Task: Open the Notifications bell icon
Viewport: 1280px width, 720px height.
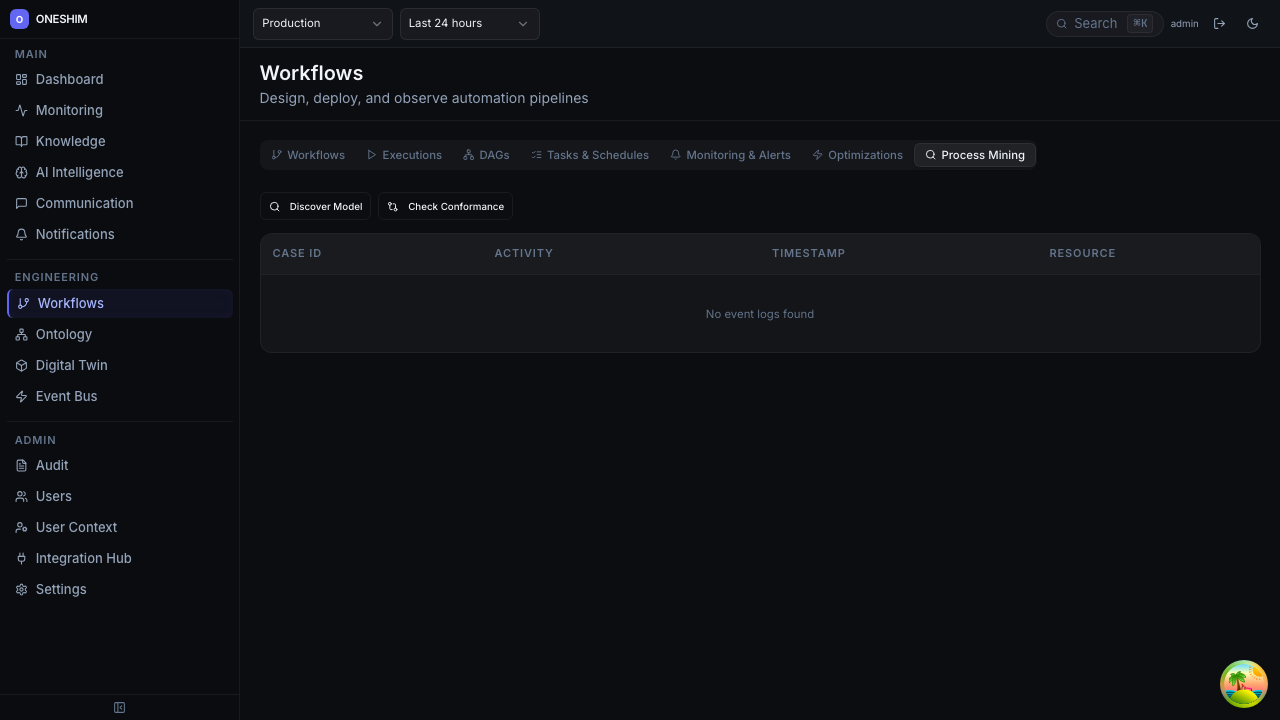Action: coord(22,234)
